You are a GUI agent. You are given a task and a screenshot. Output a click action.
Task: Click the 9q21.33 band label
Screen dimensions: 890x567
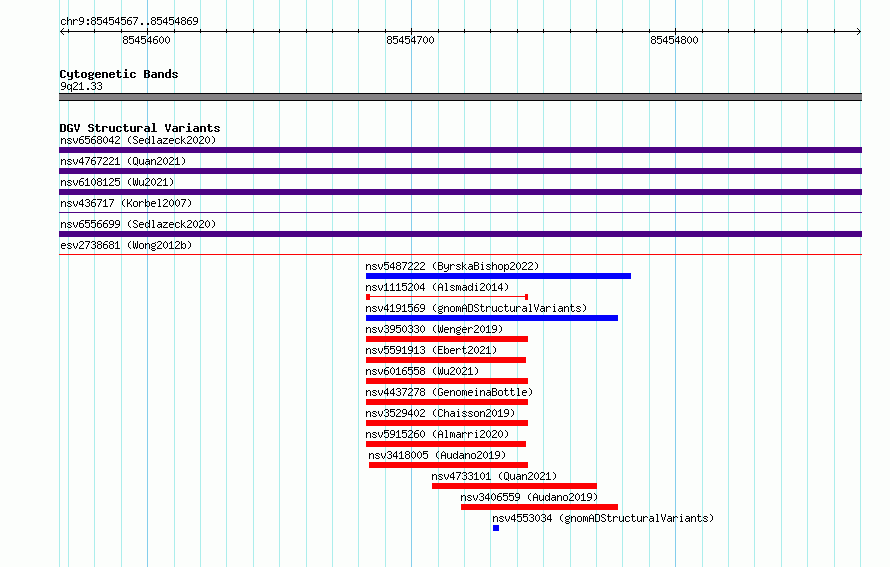pos(81,86)
